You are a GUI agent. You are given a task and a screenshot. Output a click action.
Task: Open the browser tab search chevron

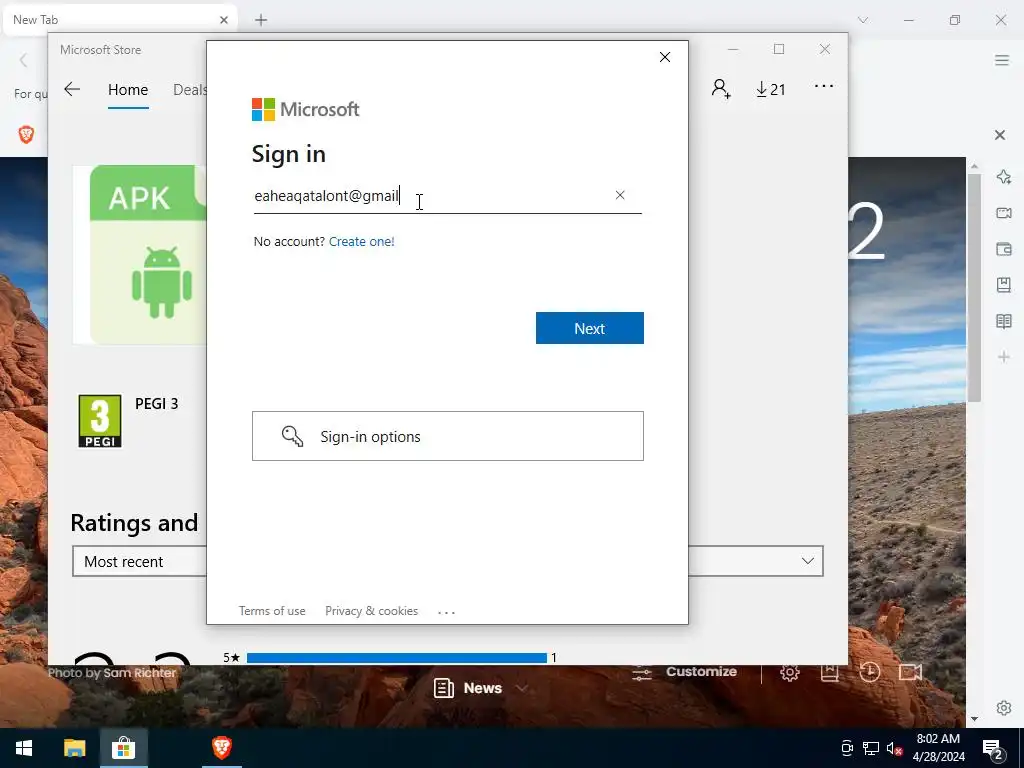point(863,20)
